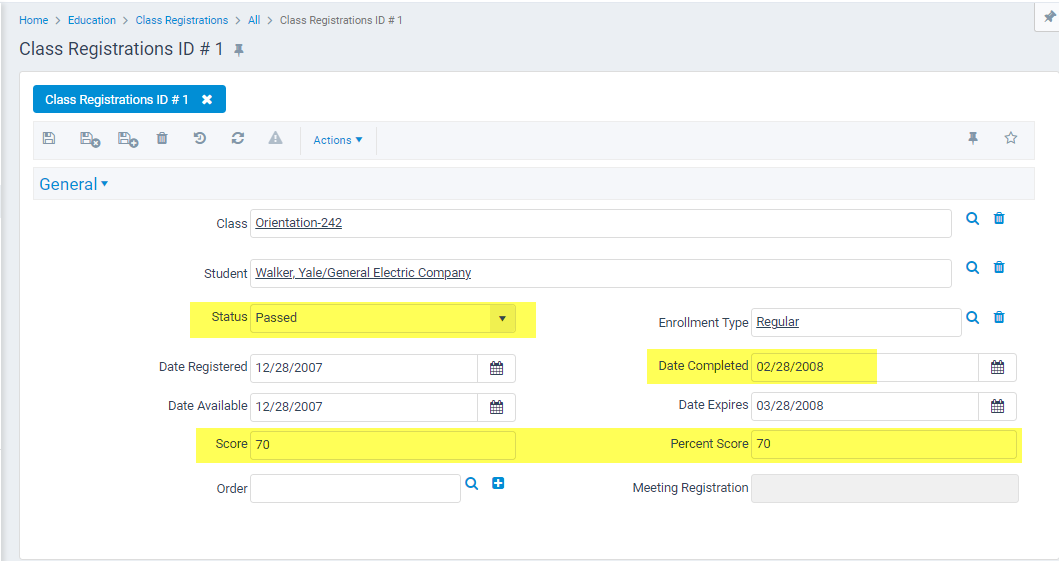Clear the Class field with trash icon
The height and width of the screenshot is (561, 1059).
(x=999, y=218)
